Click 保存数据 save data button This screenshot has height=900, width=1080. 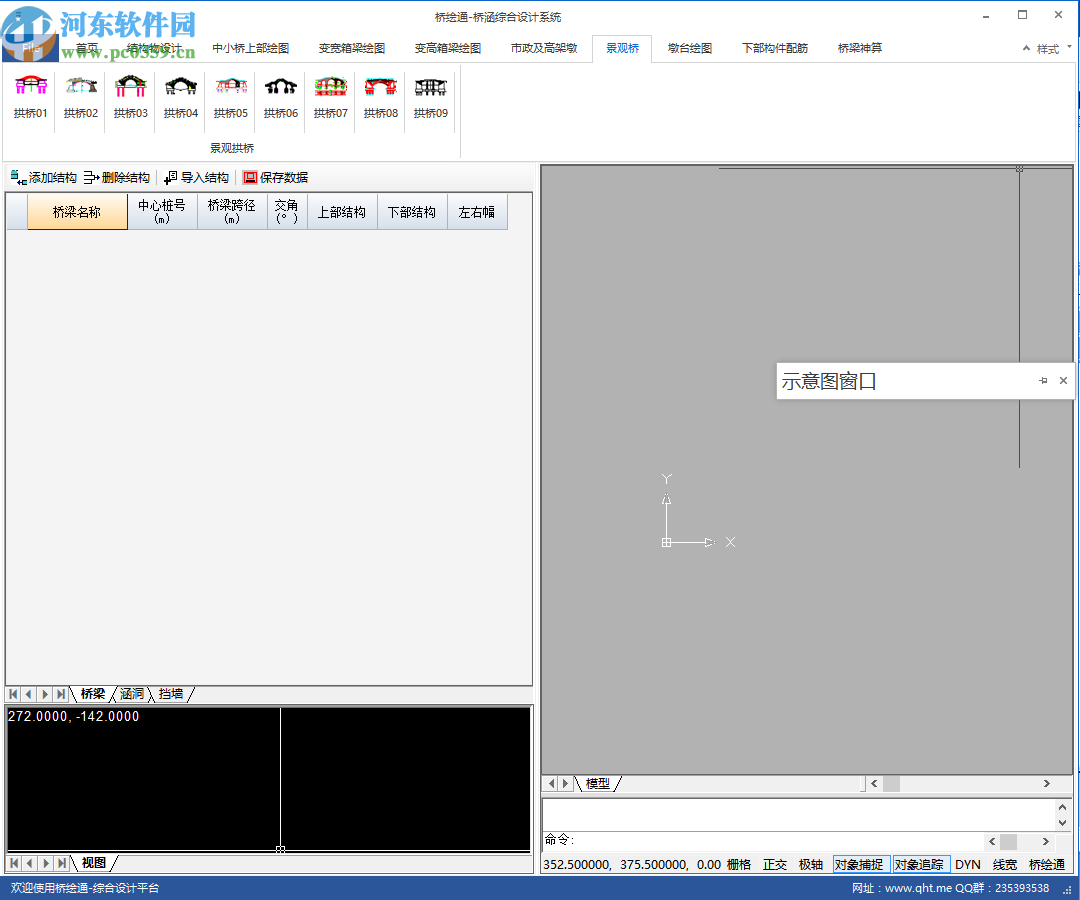(276, 178)
